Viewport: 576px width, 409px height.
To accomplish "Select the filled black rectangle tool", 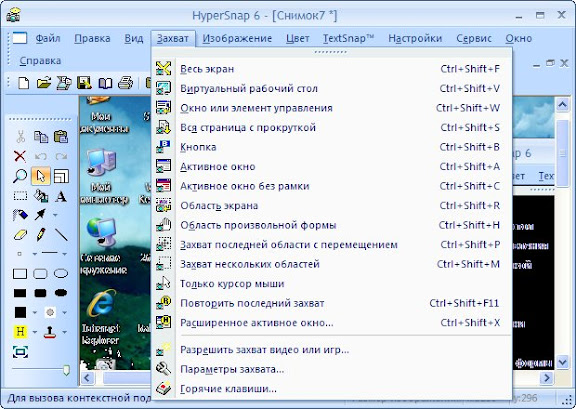I will [x=20, y=293].
